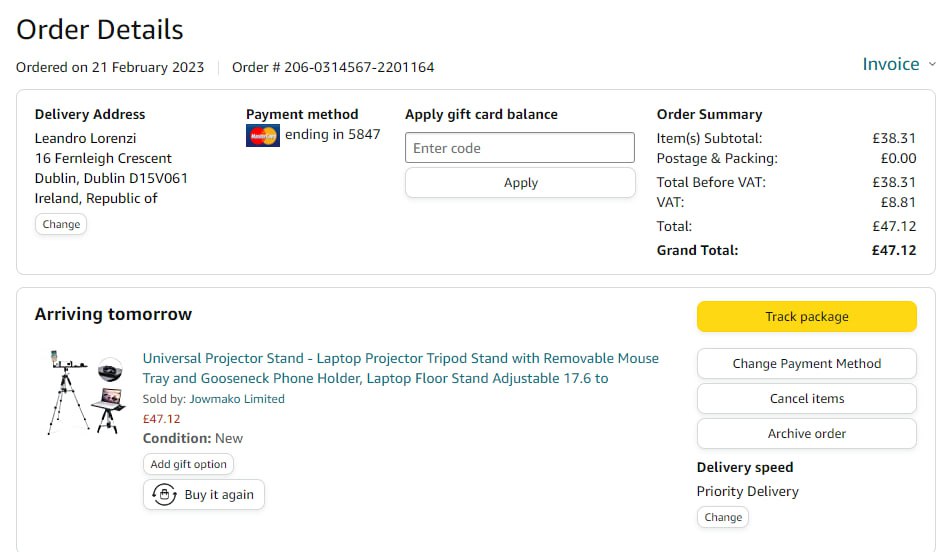Open the projector stand product thumbnail
The width and height of the screenshot is (948, 552).
tap(85, 391)
